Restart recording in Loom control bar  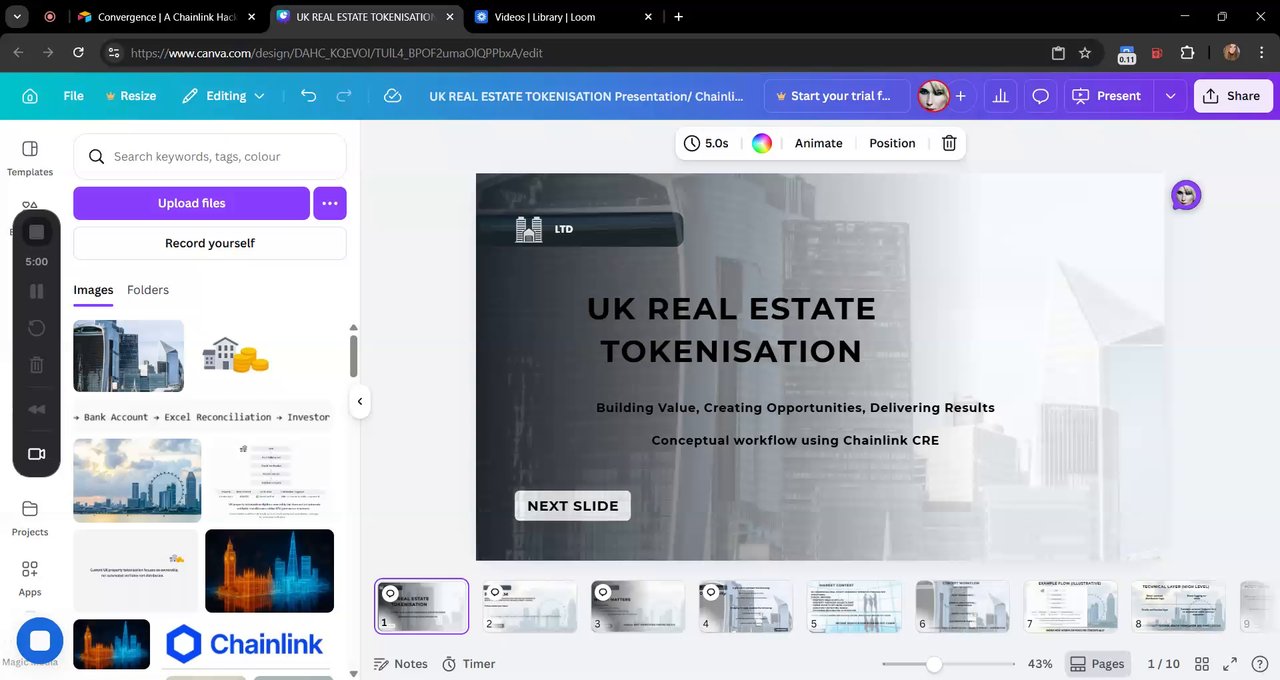[x=36, y=328]
